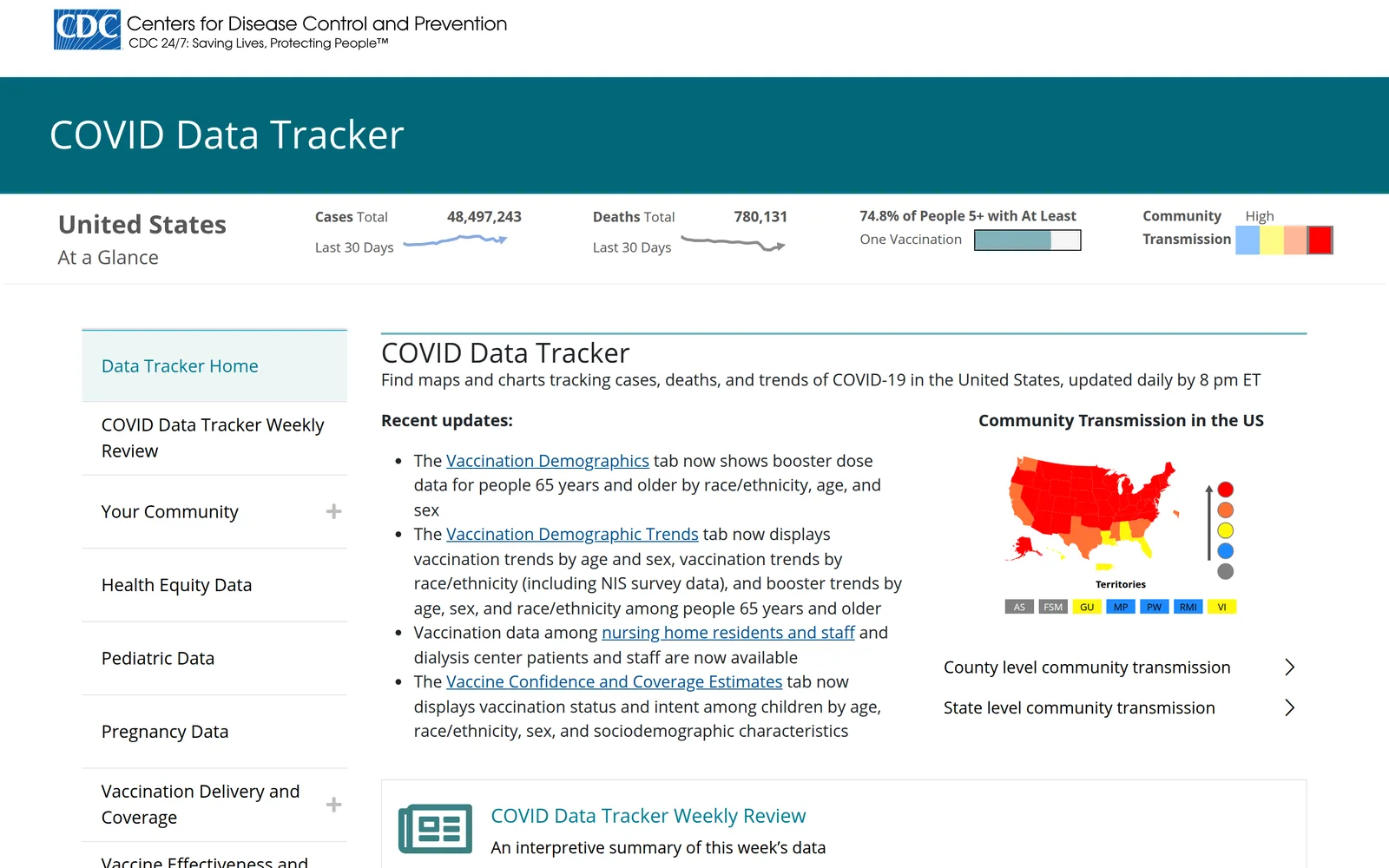Go to Health Equity Data
1389x868 pixels.
point(214,585)
